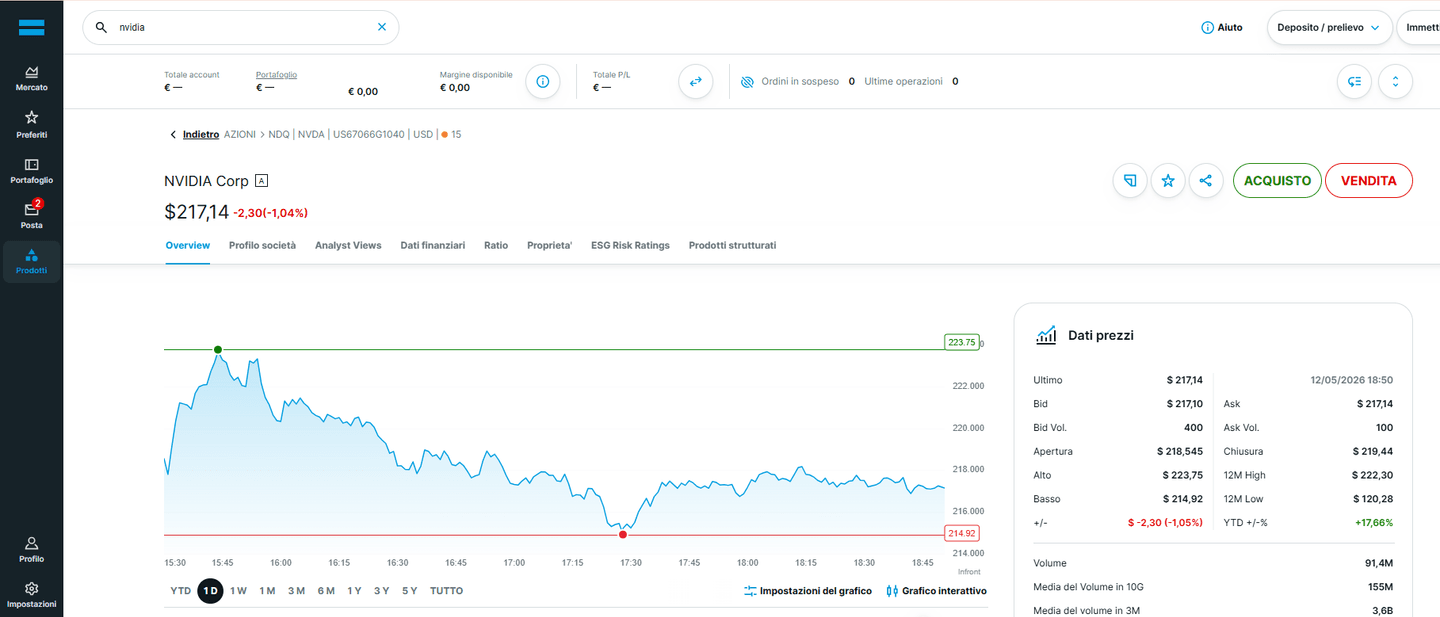The image size is (1440, 617).
Task: Click the 214.92 low price label on chart
Action: (x=961, y=533)
